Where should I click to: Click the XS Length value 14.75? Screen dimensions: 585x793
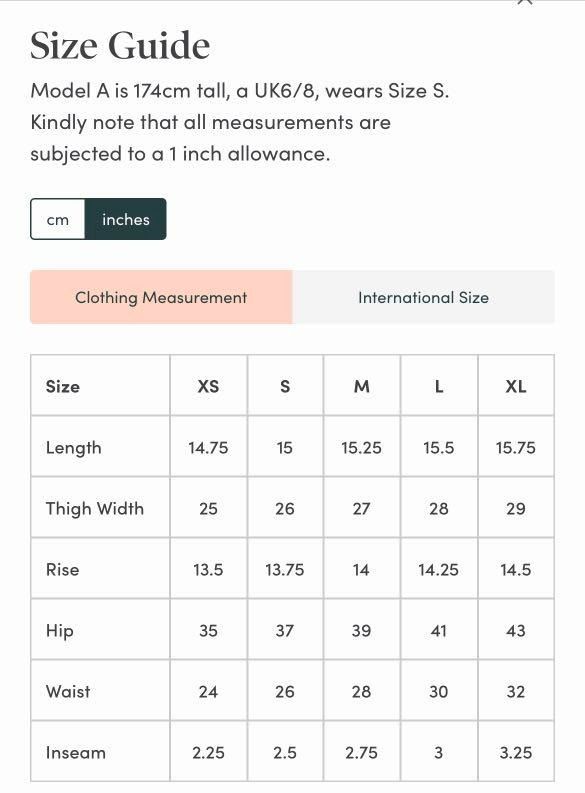pyautogui.click(x=208, y=448)
